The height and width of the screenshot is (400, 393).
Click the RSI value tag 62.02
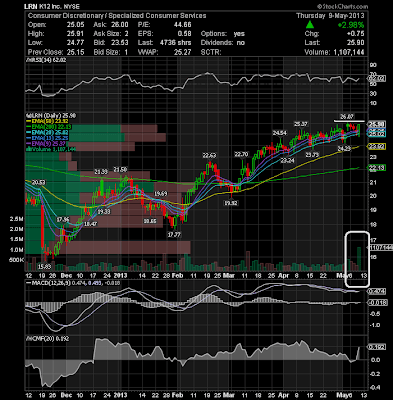pos(377,79)
